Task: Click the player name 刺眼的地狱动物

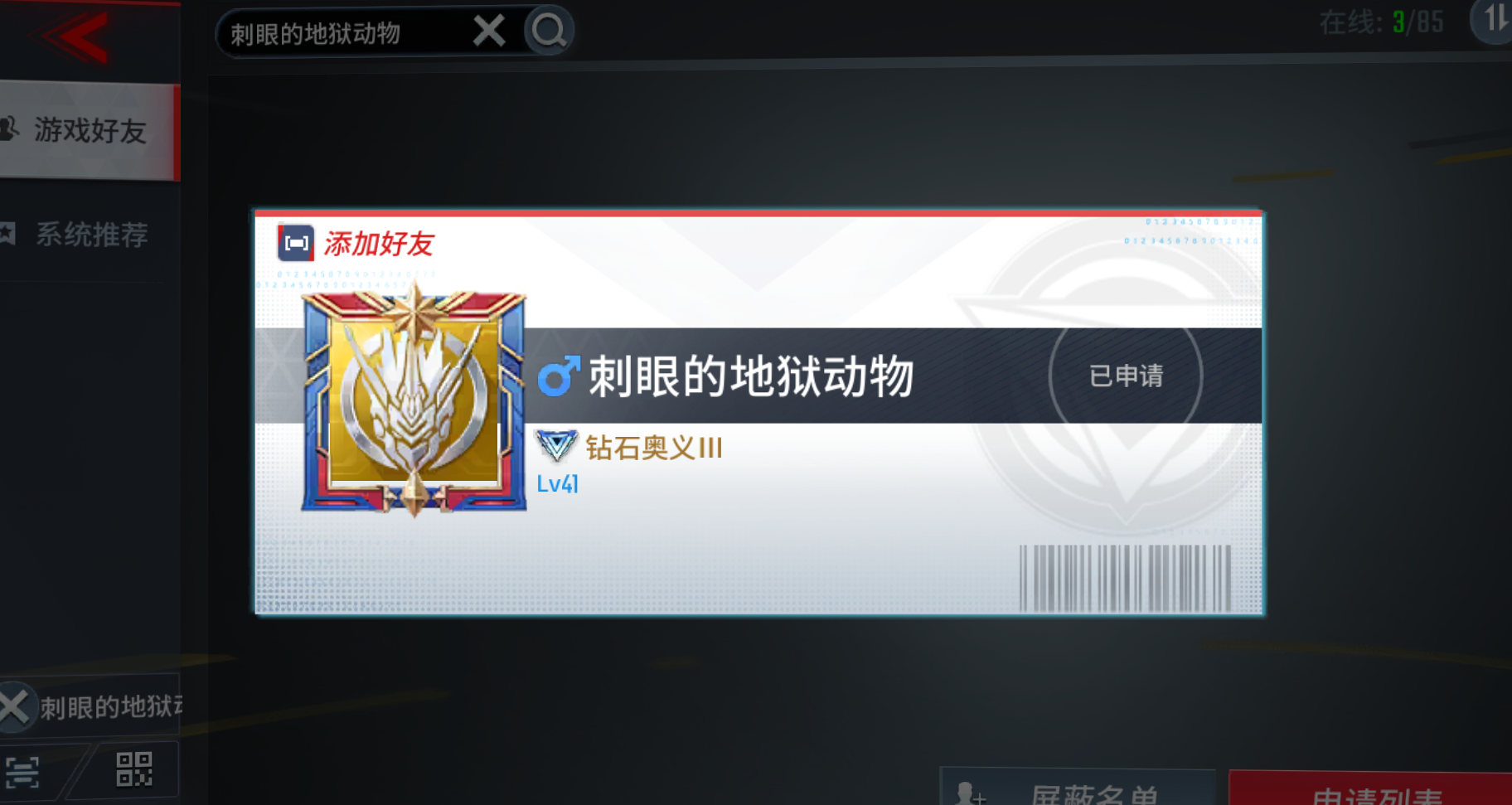Action: point(751,376)
